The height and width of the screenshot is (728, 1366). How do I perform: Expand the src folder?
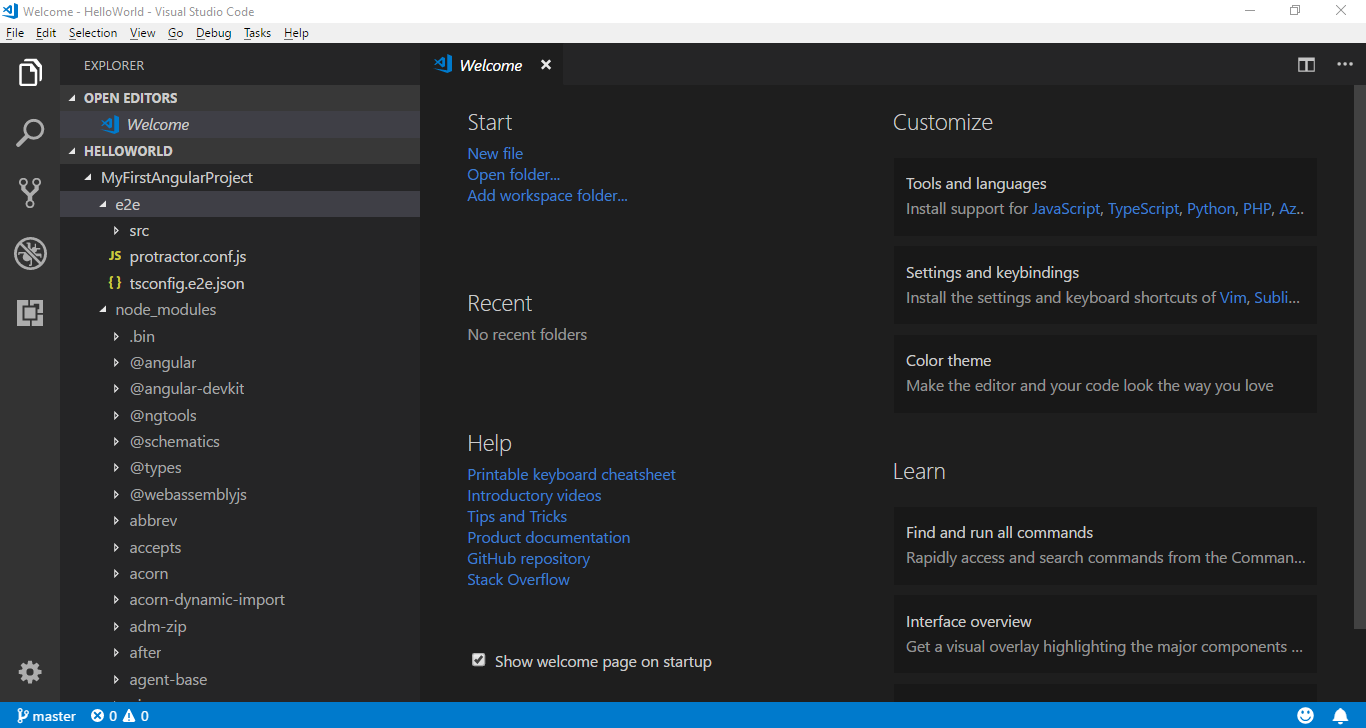(x=117, y=231)
